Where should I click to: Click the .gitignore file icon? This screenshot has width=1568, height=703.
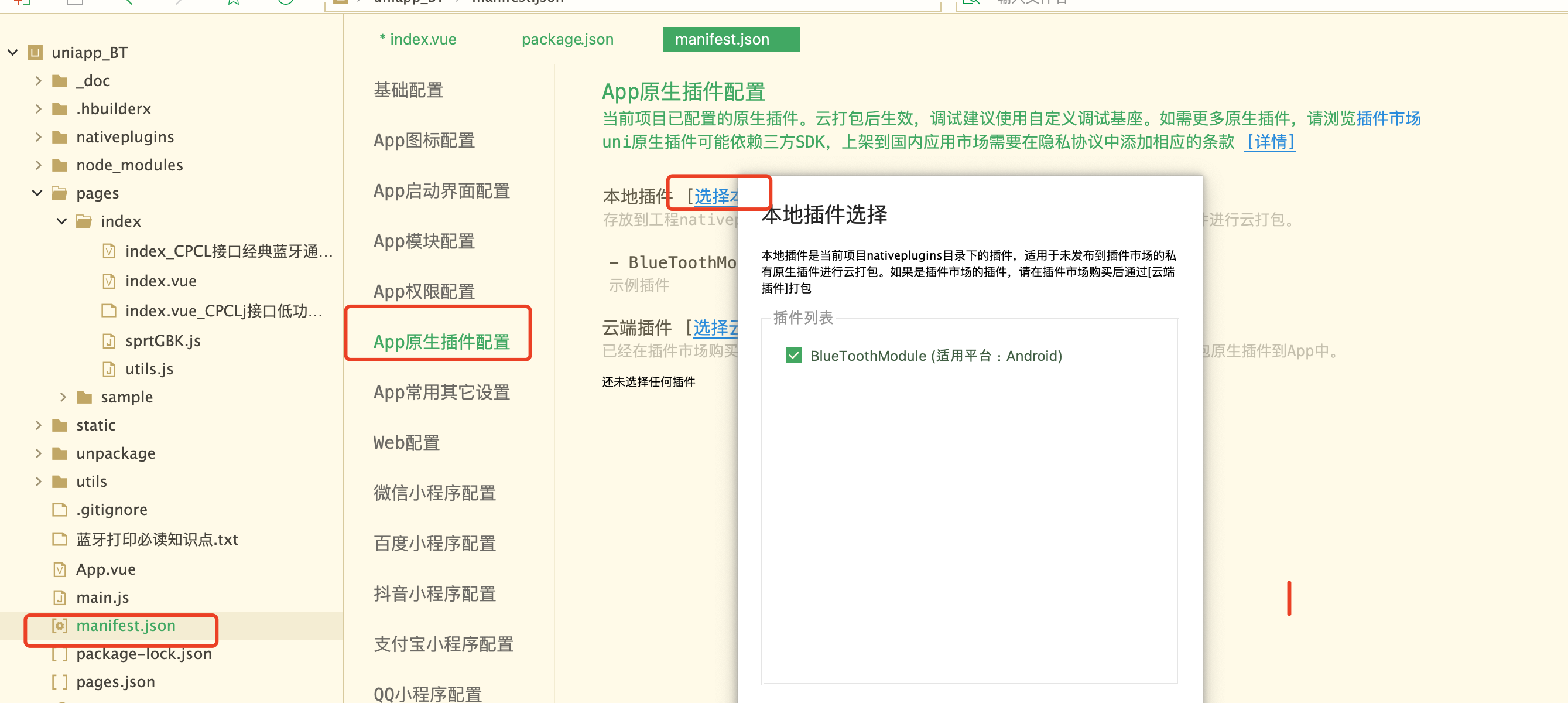[x=60, y=509]
